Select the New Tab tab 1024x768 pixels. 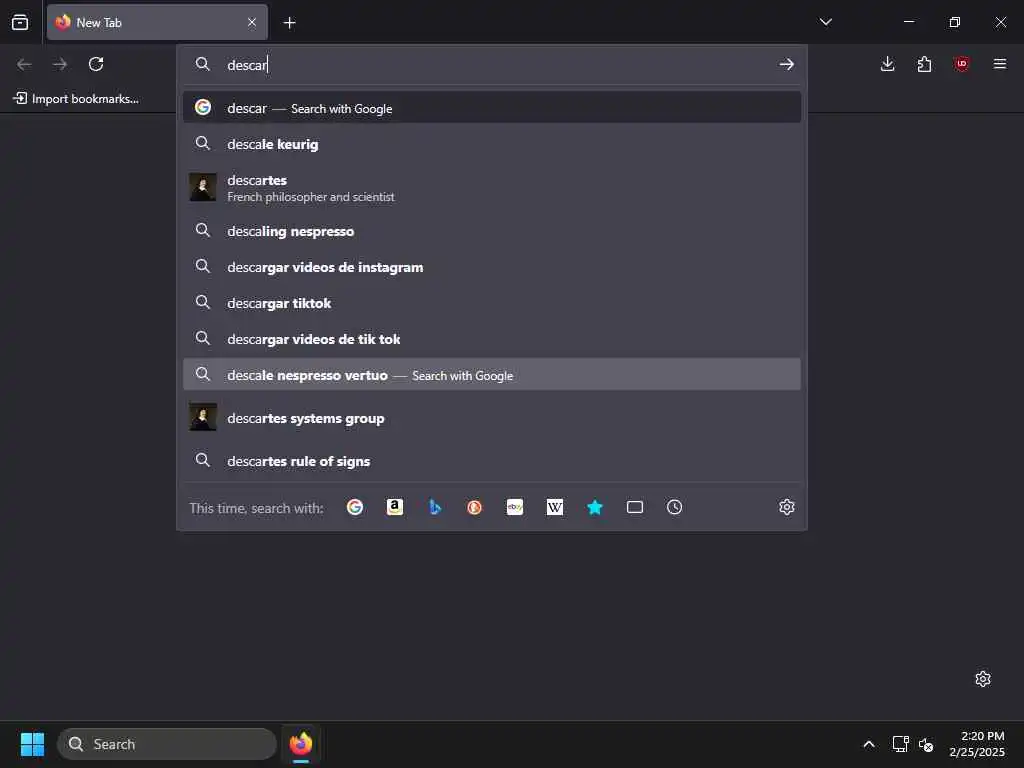(x=157, y=22)
